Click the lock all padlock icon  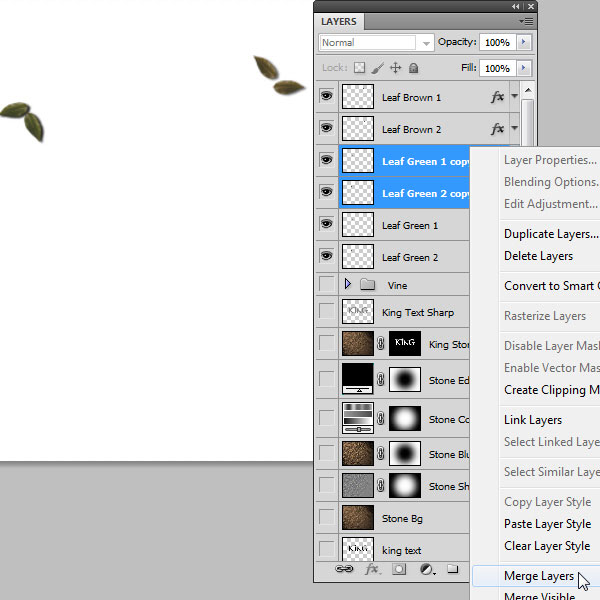pyautogui.click(x=413, y=68)
